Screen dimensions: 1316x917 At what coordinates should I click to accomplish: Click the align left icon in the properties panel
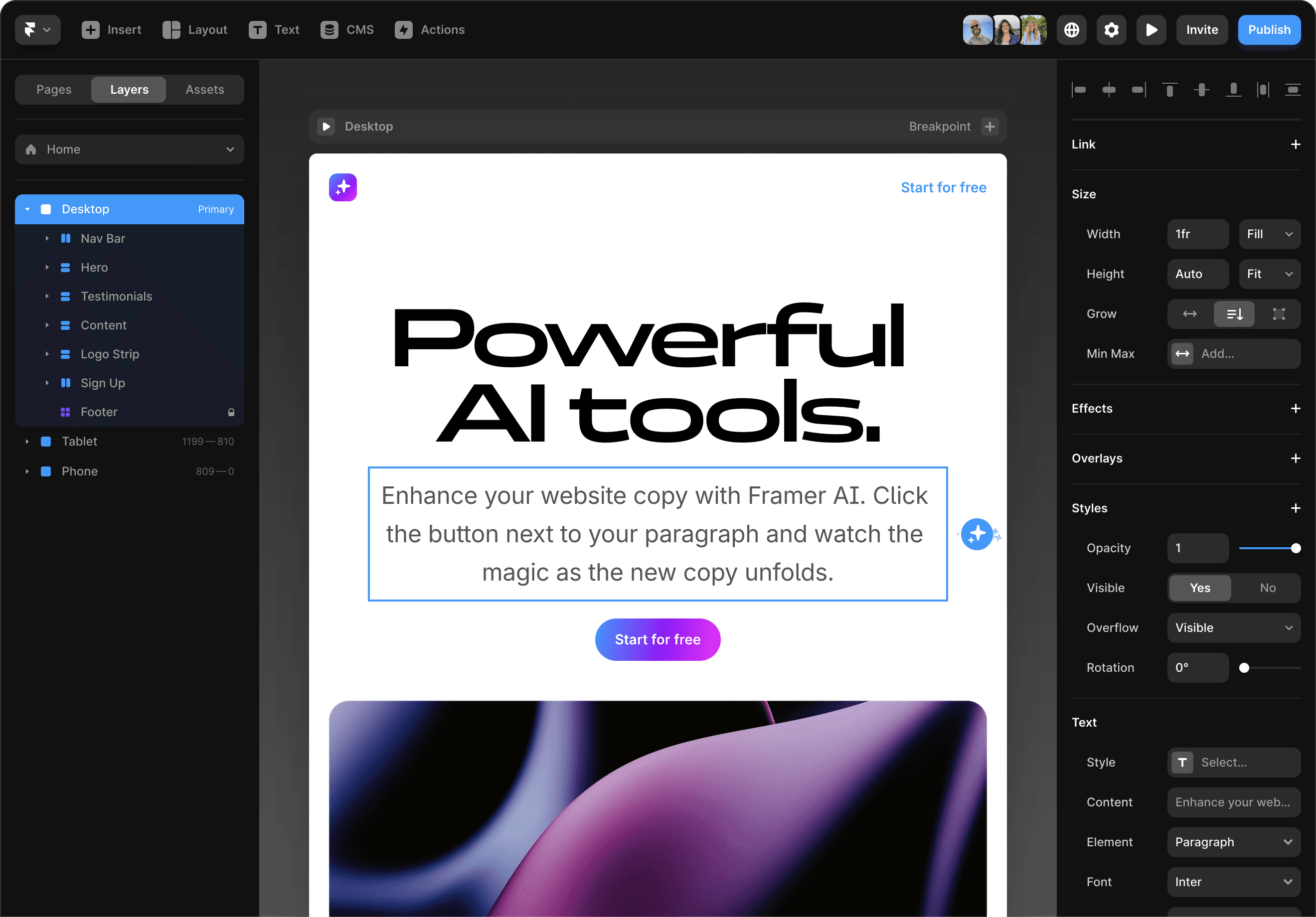pyautogui.click(x=1080, y=89)
